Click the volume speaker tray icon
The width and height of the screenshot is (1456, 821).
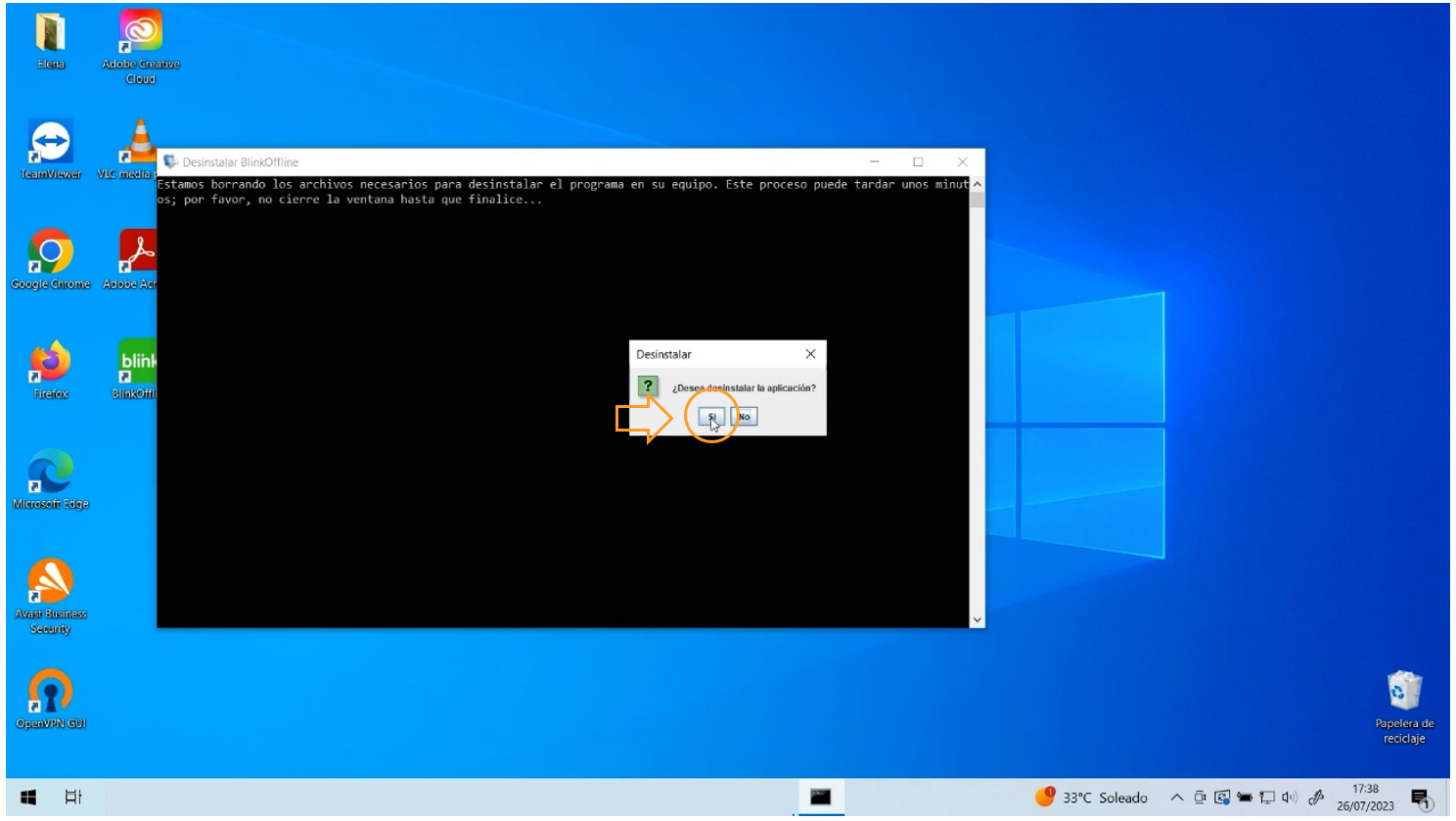click(1290, 798)
